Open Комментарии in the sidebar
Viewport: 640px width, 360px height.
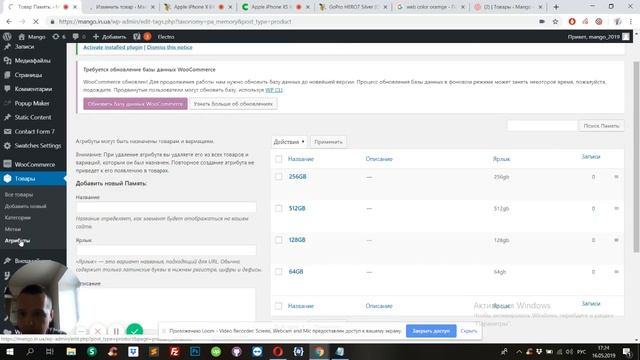pos(33,89)
